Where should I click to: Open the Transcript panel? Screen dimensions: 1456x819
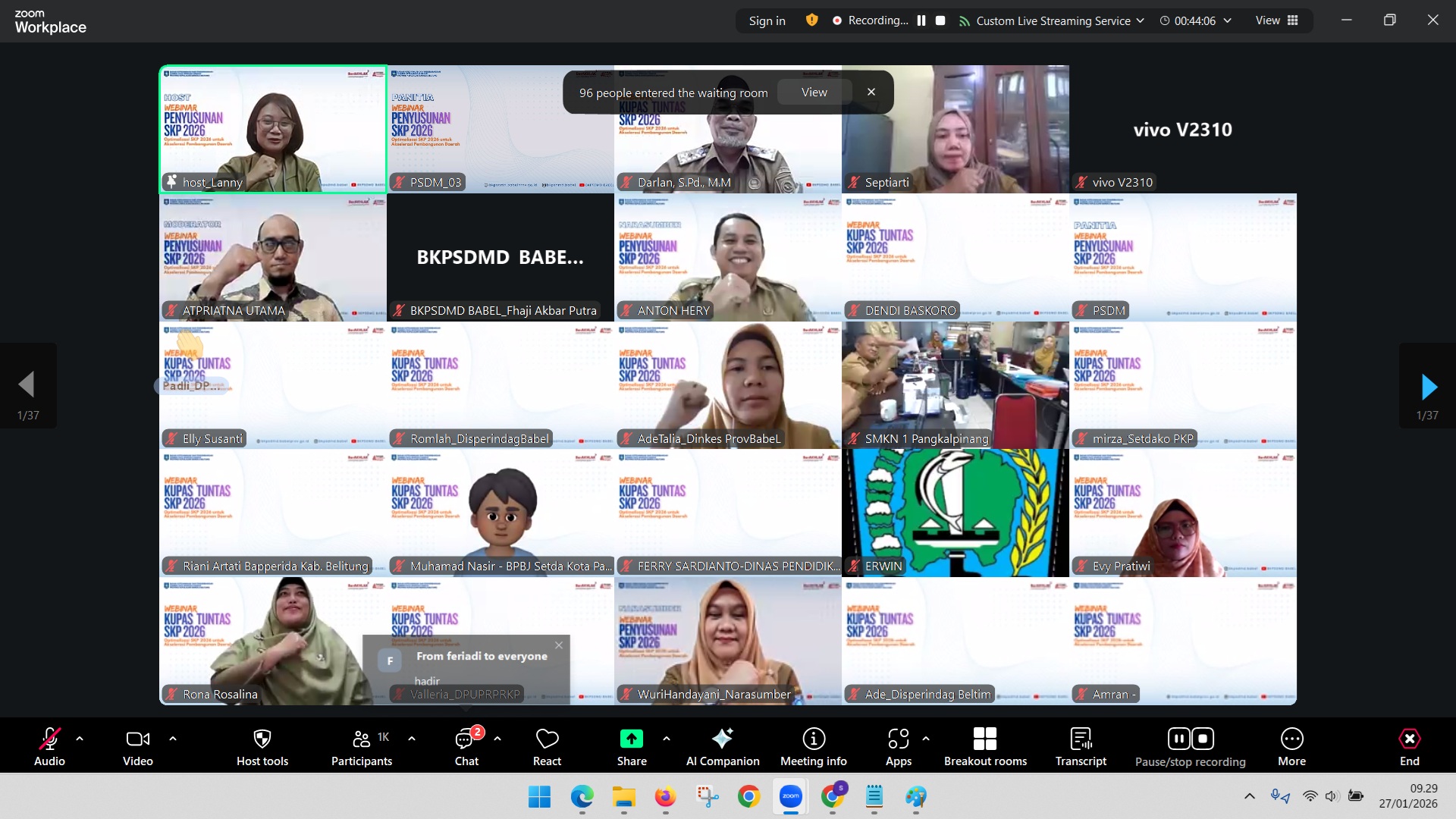(x=1081, y=739)
